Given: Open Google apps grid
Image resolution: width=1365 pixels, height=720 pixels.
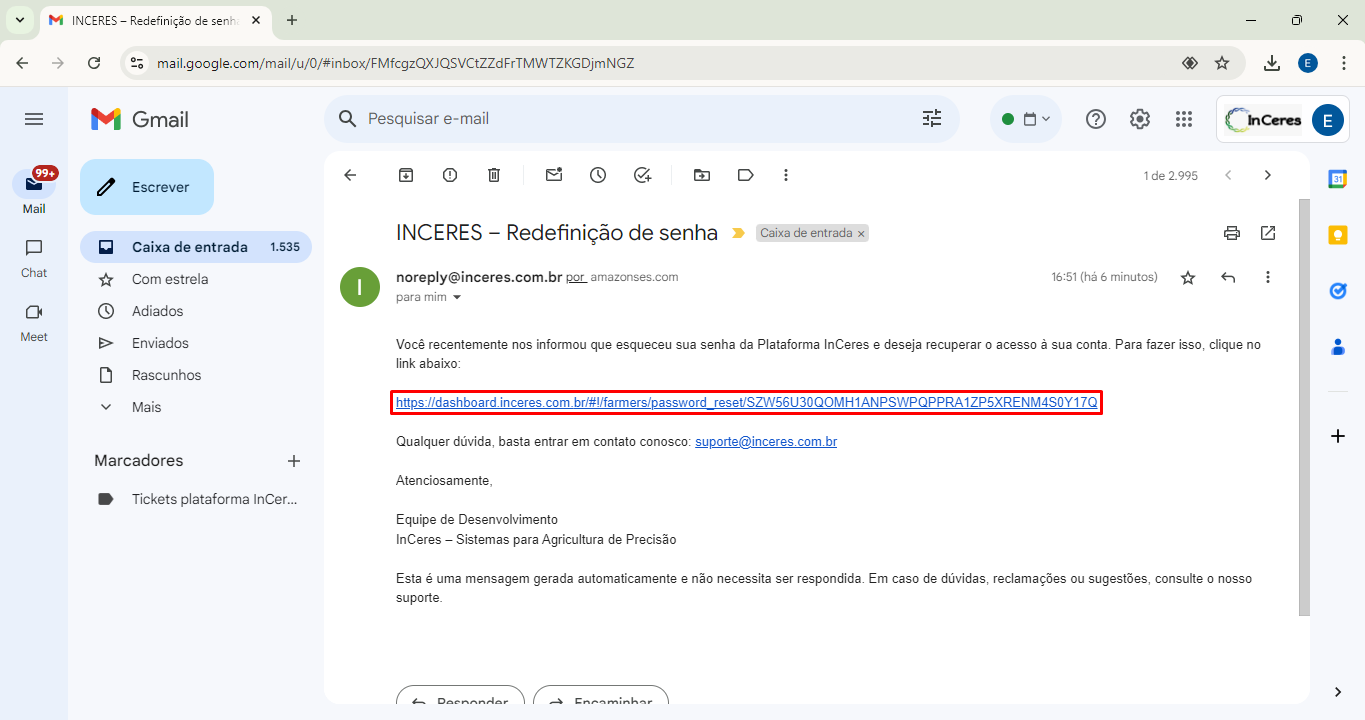Looking at the screenshot, I should coord(1184,119).
